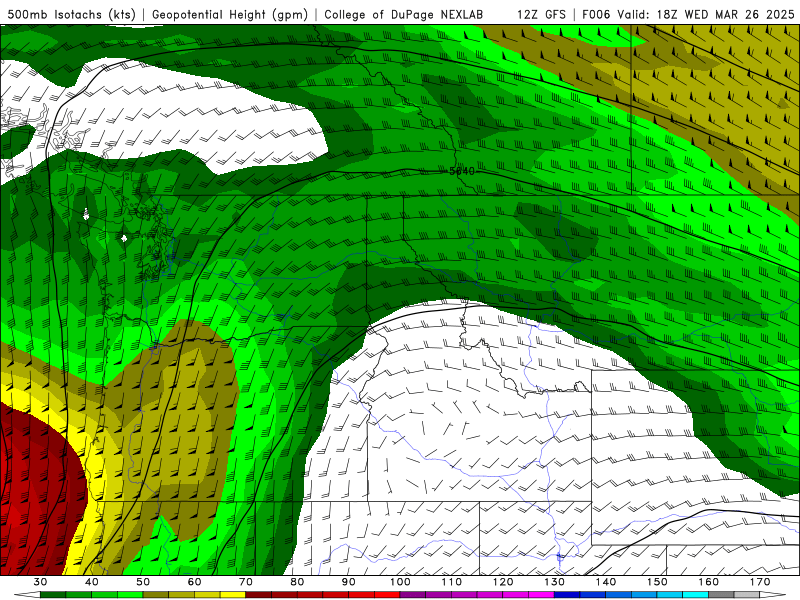Click the '170' color bar label
800x600 pixels.
pyautogui.click(x=760, y=582)
